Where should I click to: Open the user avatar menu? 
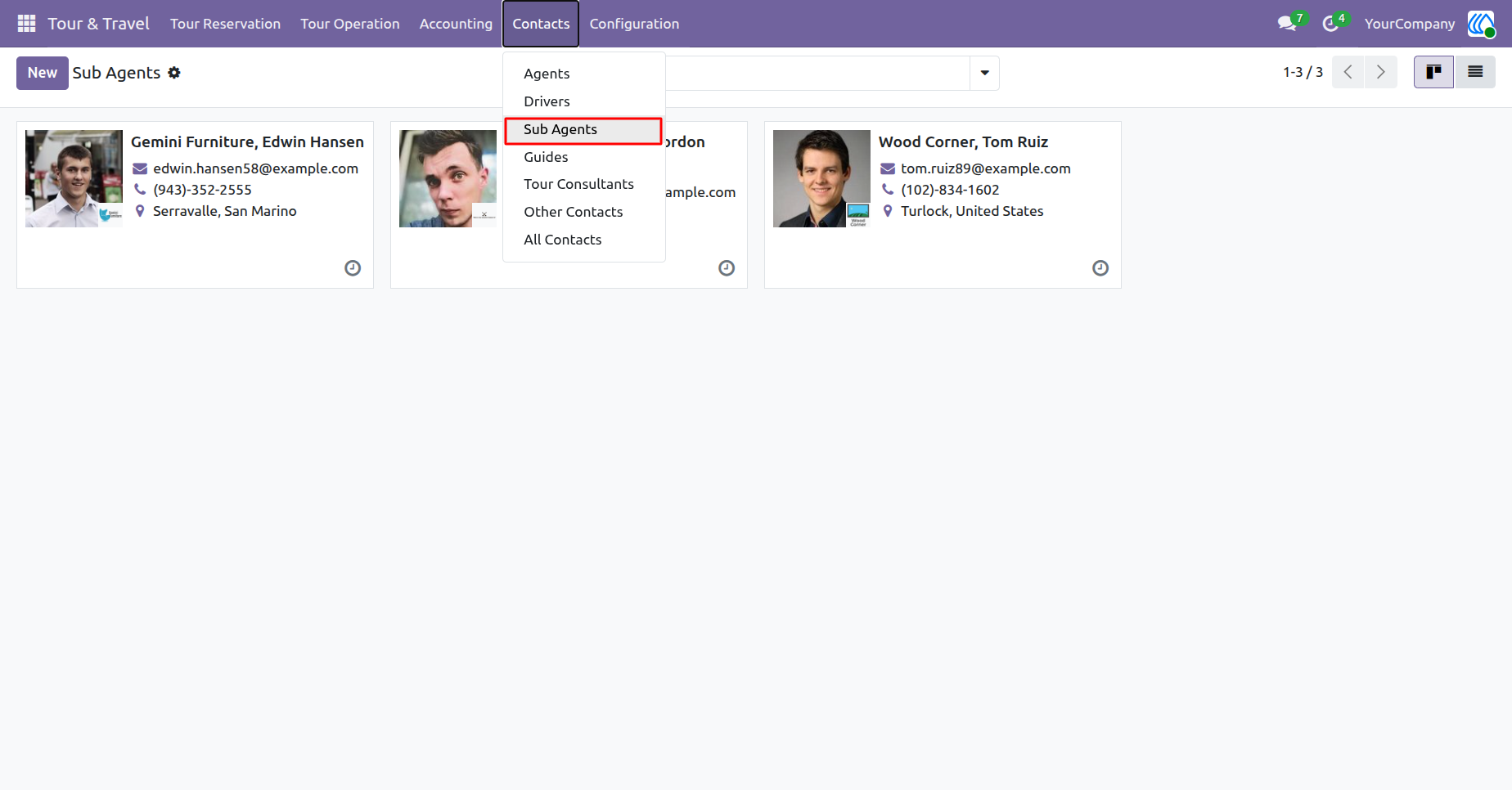[x=1481, y=24]
